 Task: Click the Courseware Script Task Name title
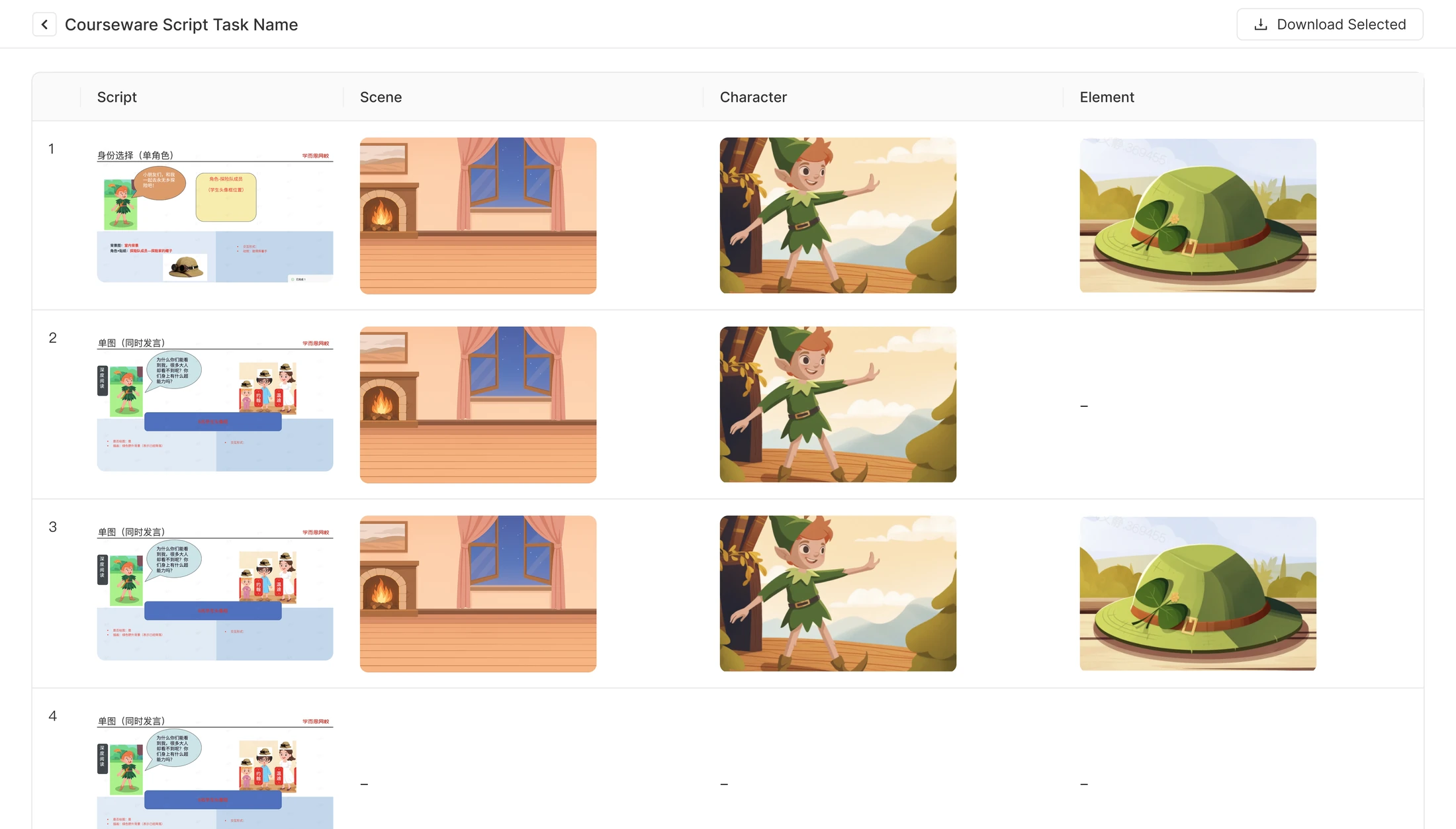click(x=181, y=24)
